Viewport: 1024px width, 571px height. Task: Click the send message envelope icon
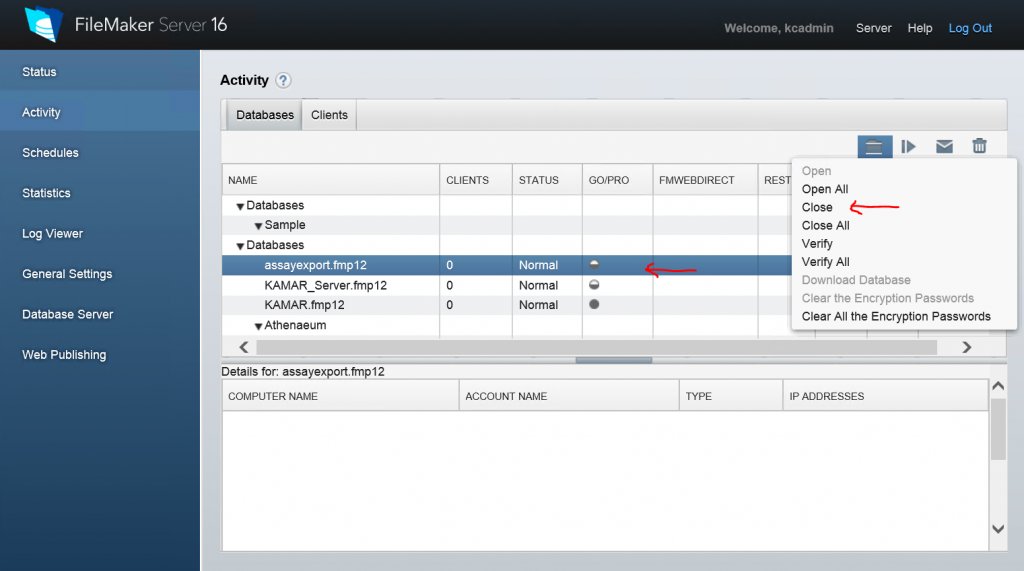pyautogui.click(x=944, y=146)
